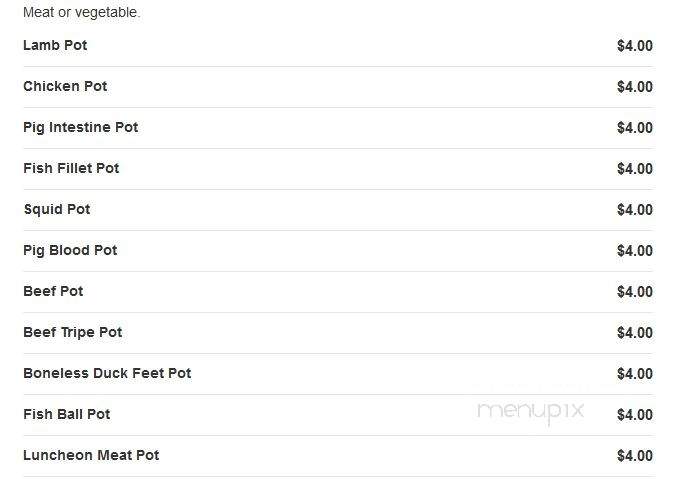Click the Beef Pot $4.00 price
Screen dimensions: 692x479
coord(635,292)
